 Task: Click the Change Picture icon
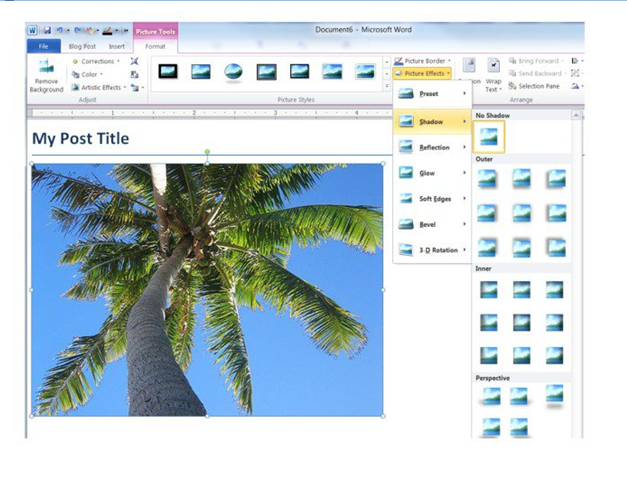(134, 74)
